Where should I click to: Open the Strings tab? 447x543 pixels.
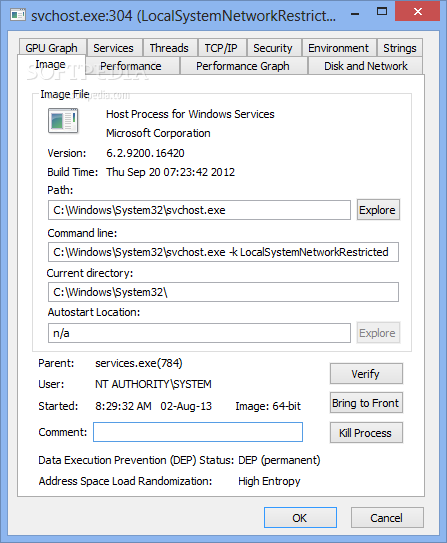(x=400, y=48)
